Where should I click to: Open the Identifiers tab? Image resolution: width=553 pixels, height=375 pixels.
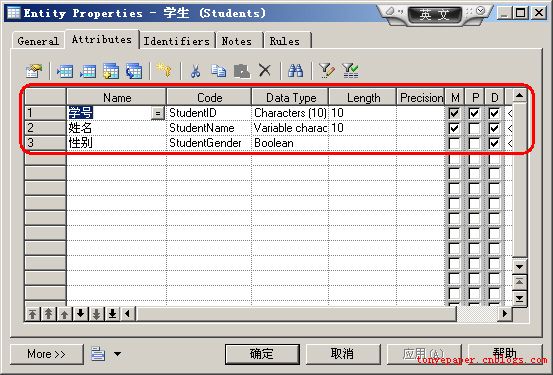[177, 41]
